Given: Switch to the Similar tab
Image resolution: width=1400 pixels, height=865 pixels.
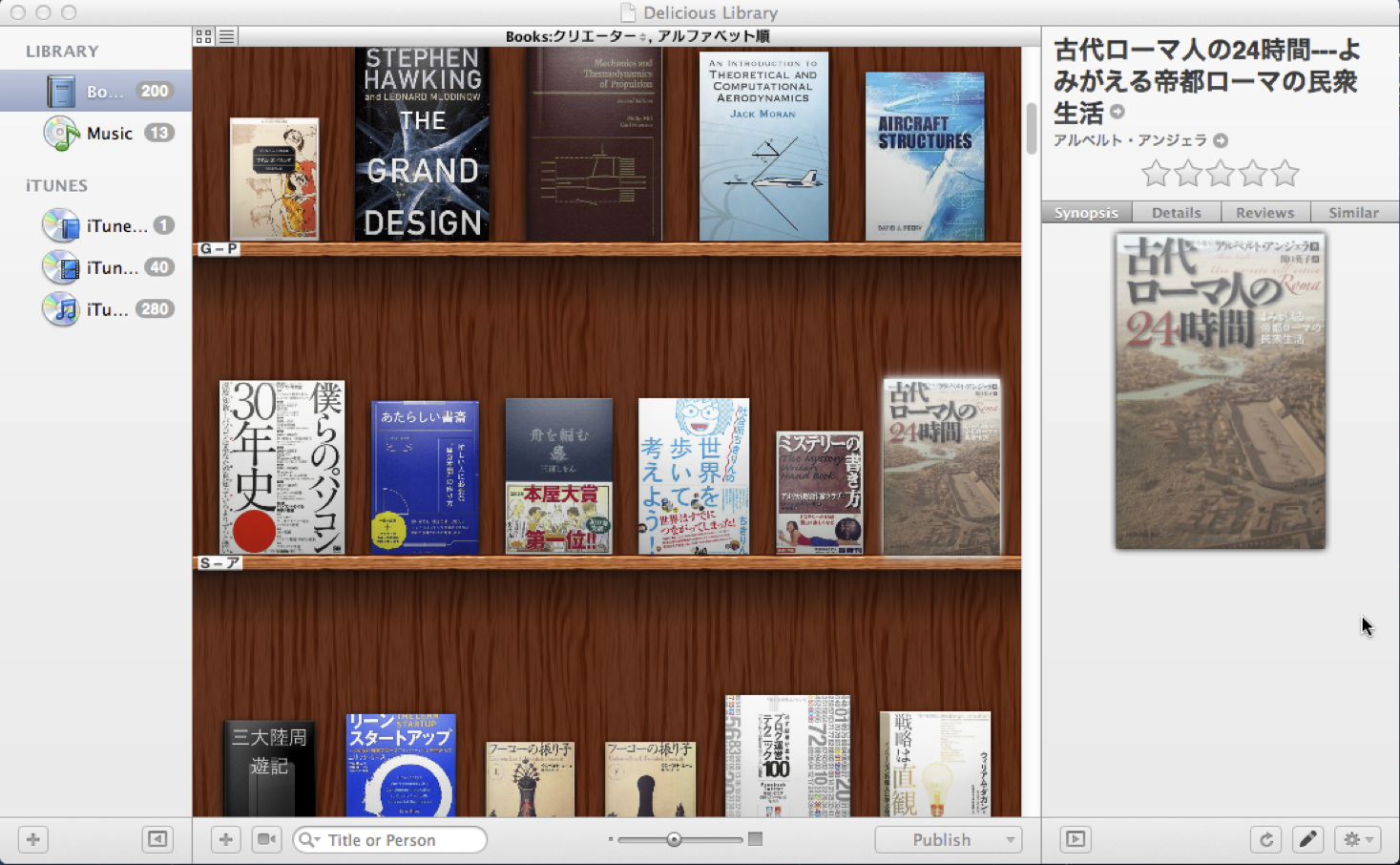Looking at the screenshot, I should click(x=1354, y=212).
